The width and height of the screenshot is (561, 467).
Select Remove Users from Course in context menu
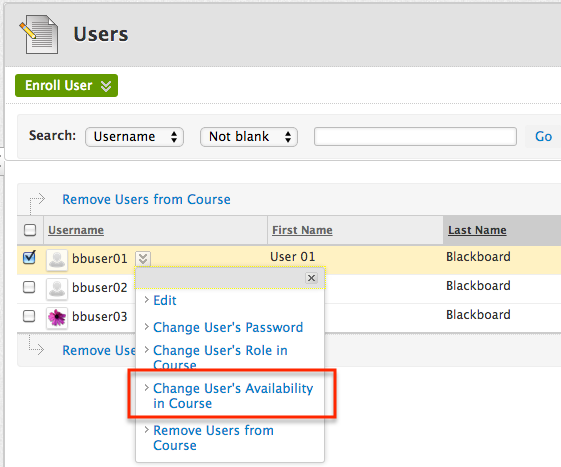coord(214,438)
